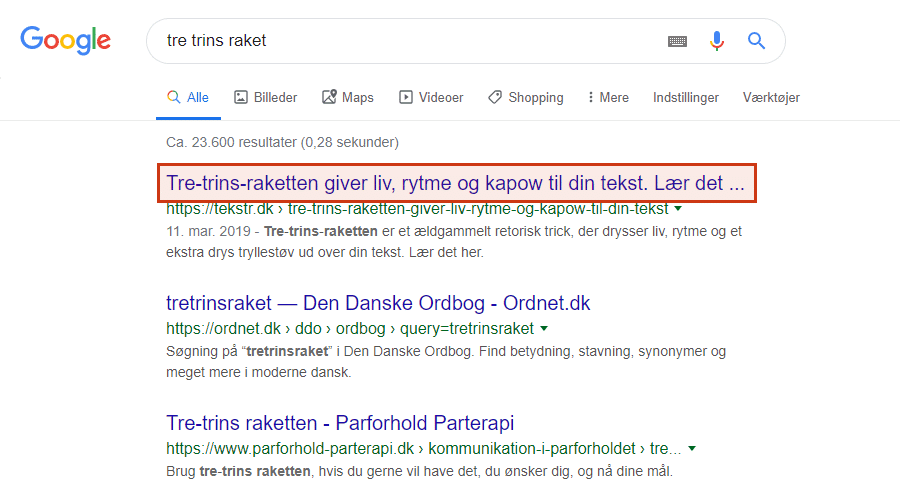Switch to the Videoer tab
Viewport: 900px width, 493px height.
coord(431,98)
